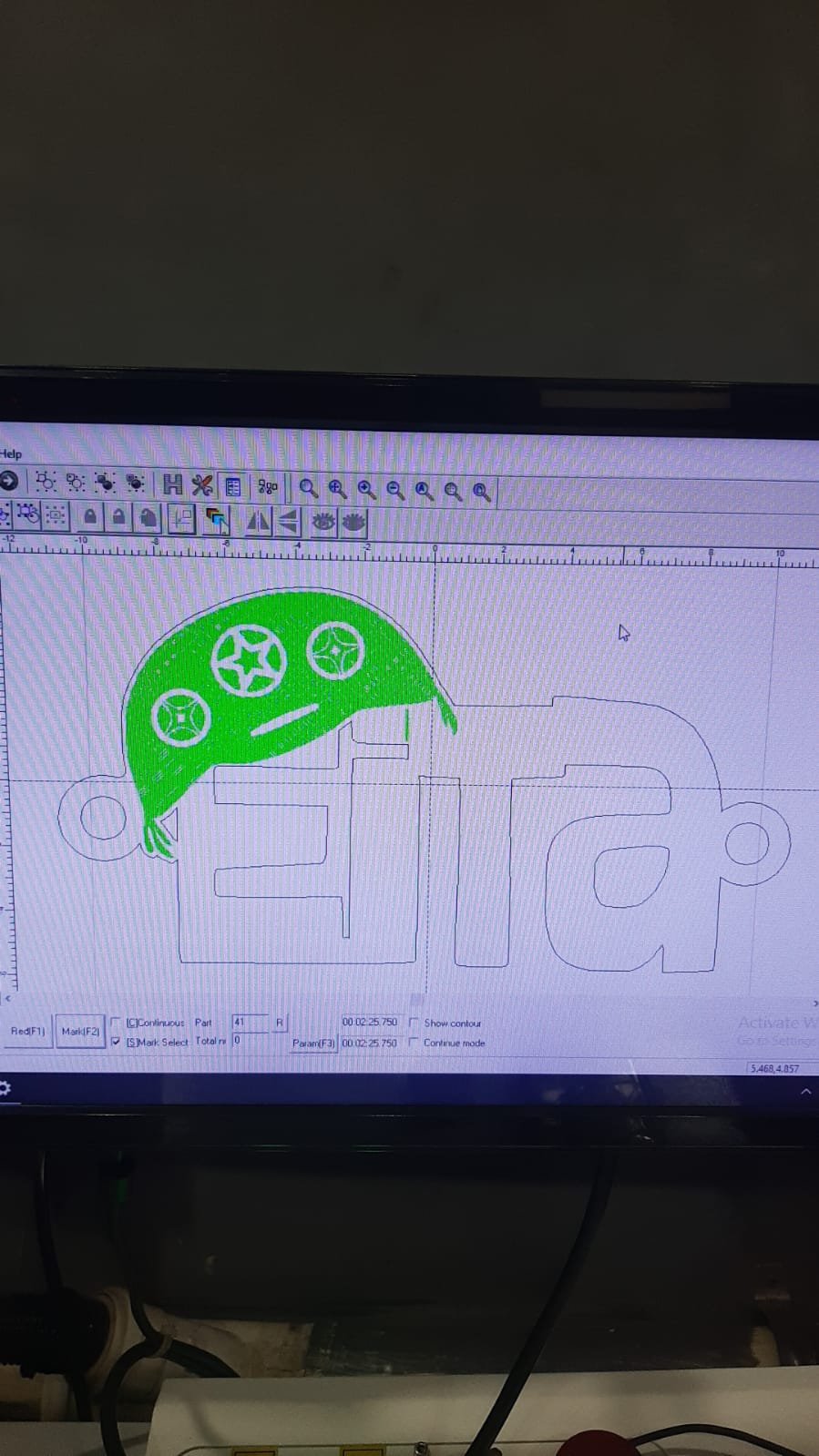Open the Help menu

11,453
